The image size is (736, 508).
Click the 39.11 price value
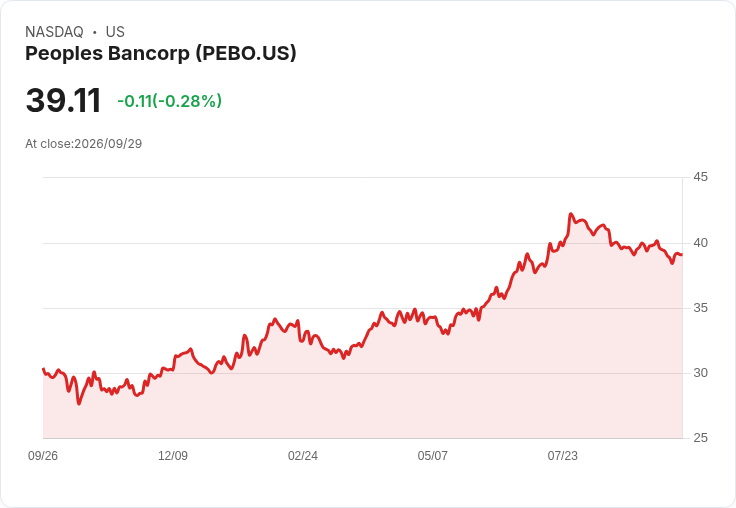coord(63,100)
